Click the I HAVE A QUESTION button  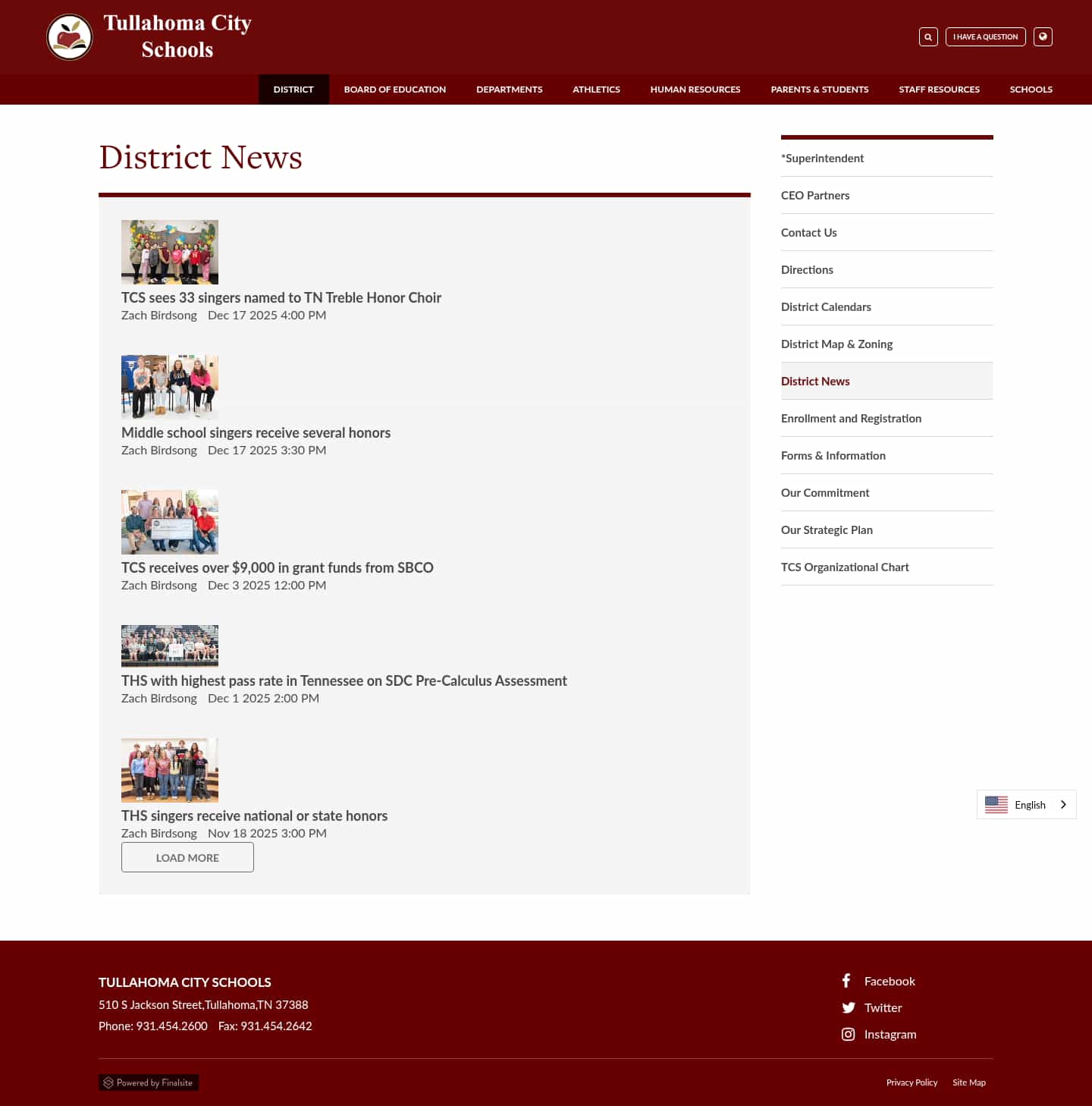[985, 36]
